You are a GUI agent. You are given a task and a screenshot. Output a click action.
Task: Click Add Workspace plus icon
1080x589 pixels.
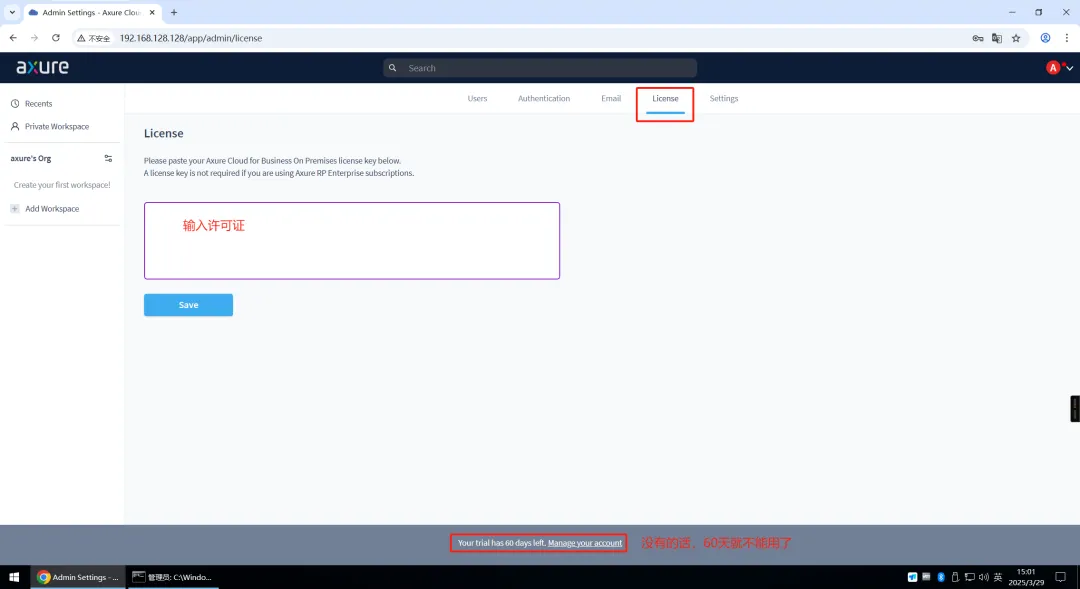pyautogui.click(x=14, y=209)
